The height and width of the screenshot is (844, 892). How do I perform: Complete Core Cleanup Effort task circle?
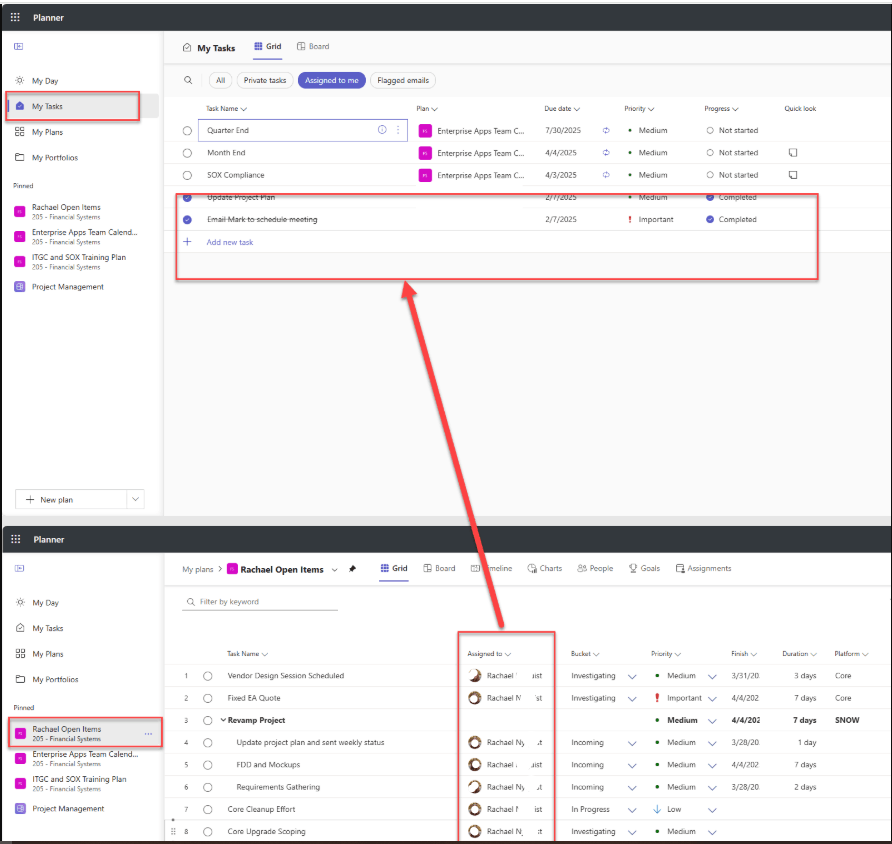pyautogui.click(x=208, y=809)
